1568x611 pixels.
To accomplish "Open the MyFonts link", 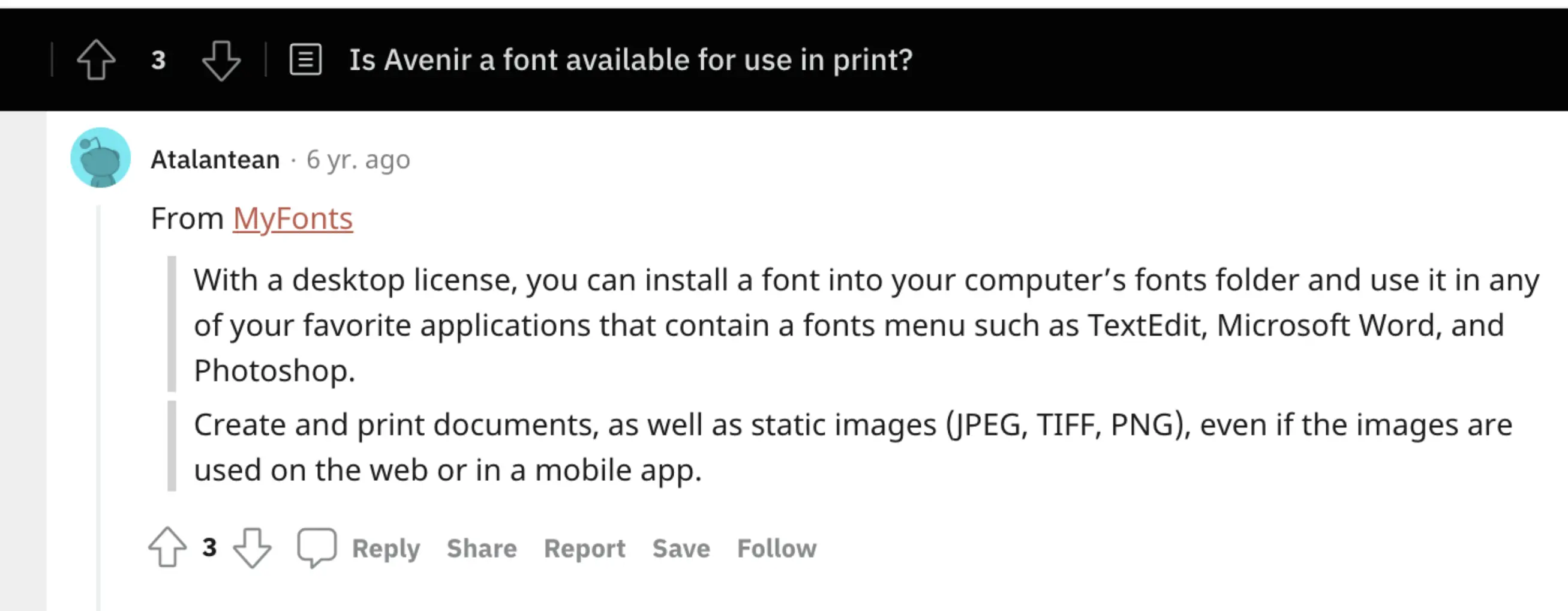I will tap(293, 218).
